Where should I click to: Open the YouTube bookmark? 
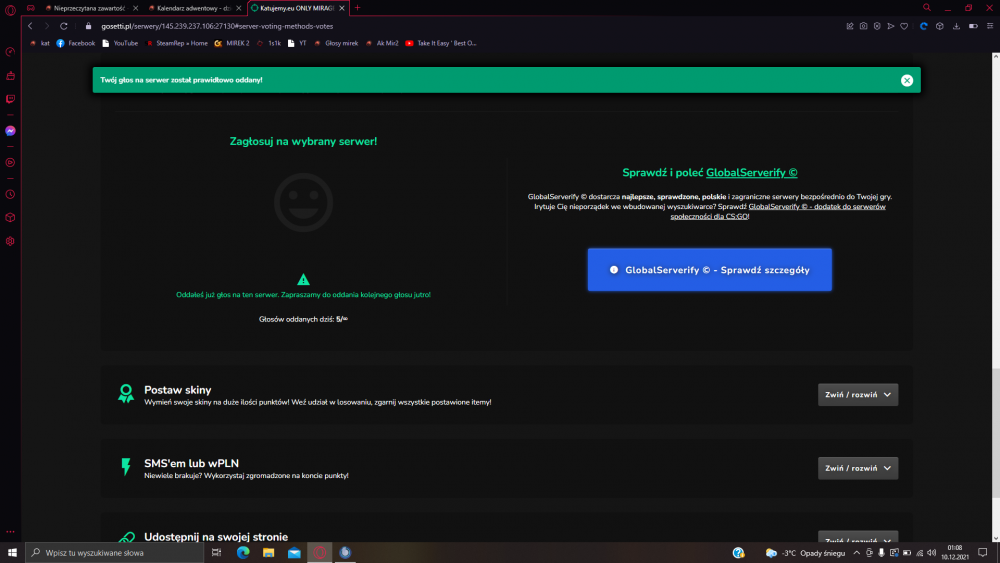(x=120, y=43)
